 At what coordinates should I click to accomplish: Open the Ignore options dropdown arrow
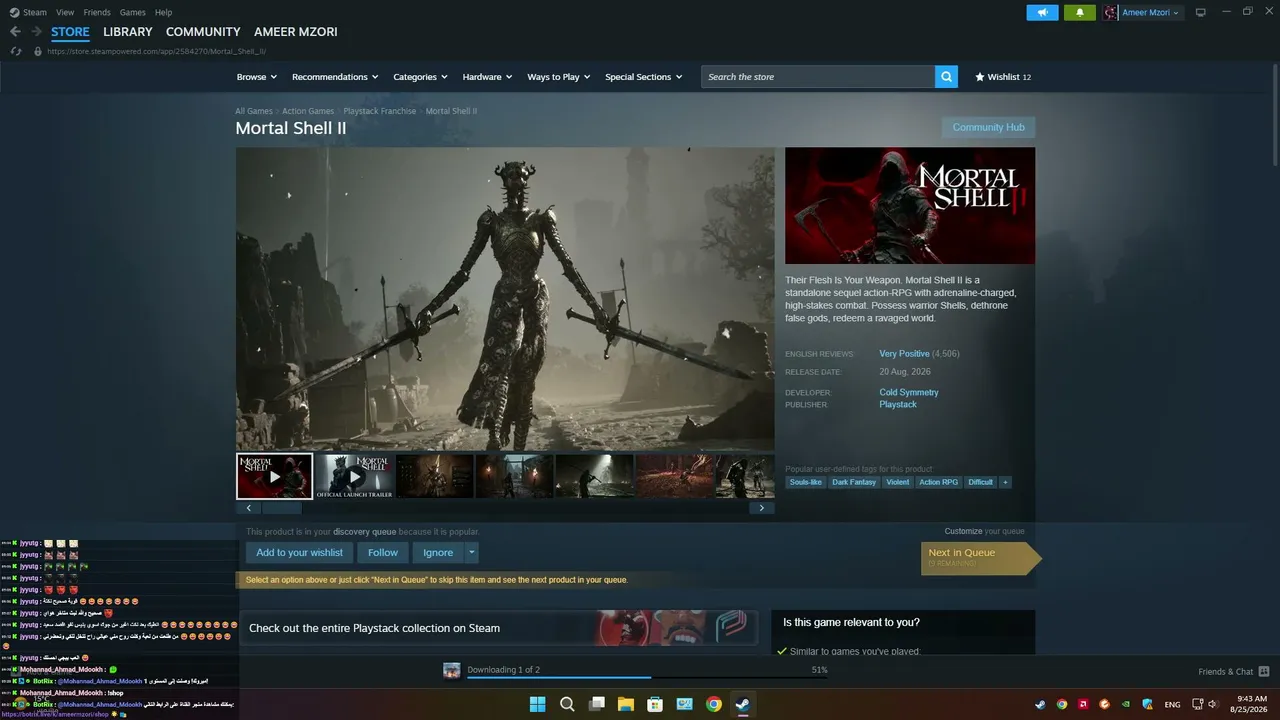pos(472,552)
